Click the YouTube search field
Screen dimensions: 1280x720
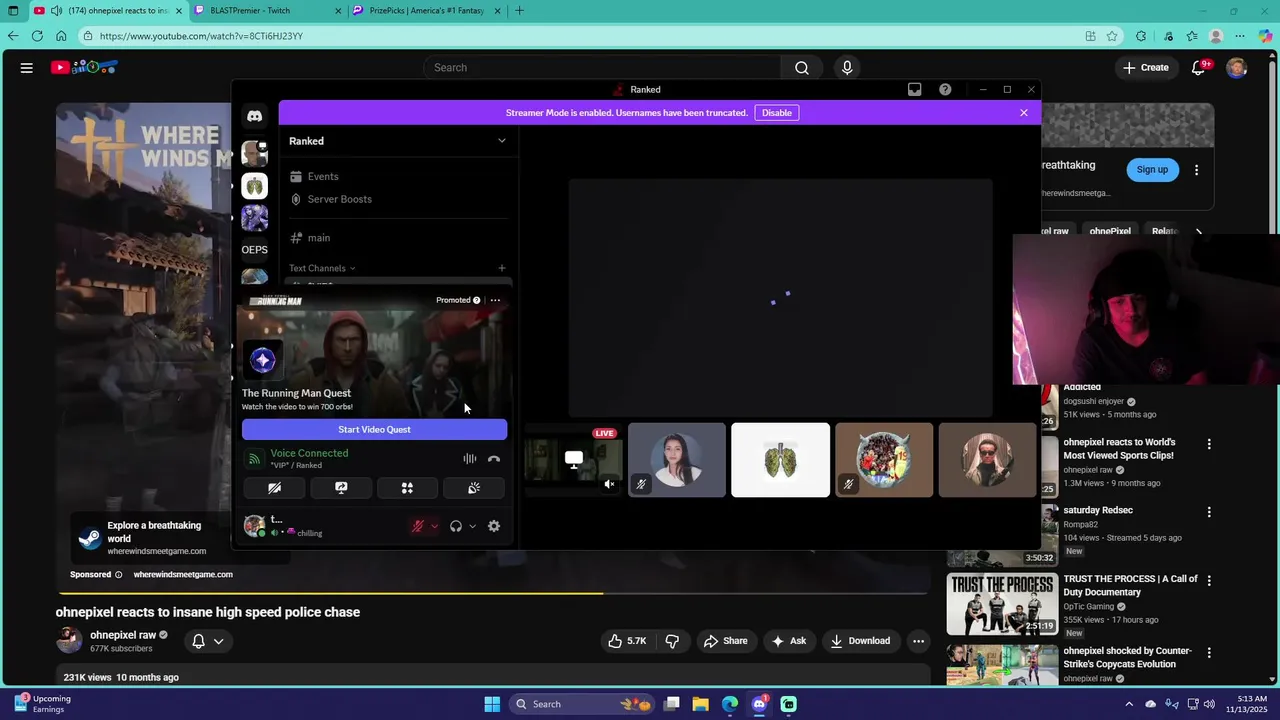(603, 68)
